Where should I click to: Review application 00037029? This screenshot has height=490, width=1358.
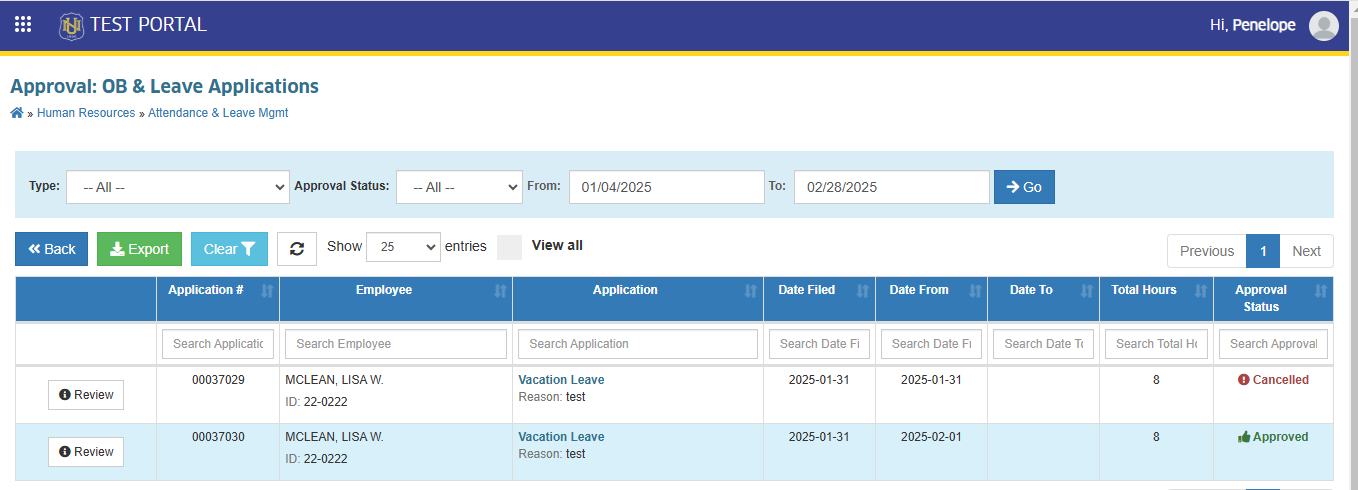(86, 395)
